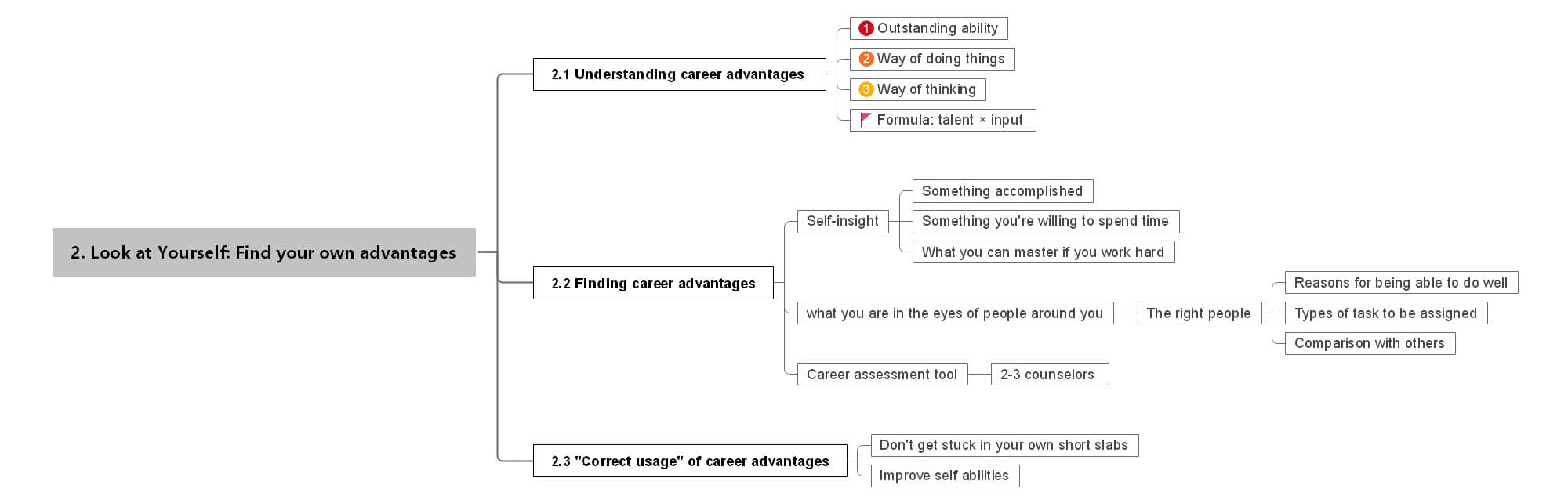Viewport: 1568px width, 503px height.
Task: Click the red number 1 priority icon
Action: [866, 29]
